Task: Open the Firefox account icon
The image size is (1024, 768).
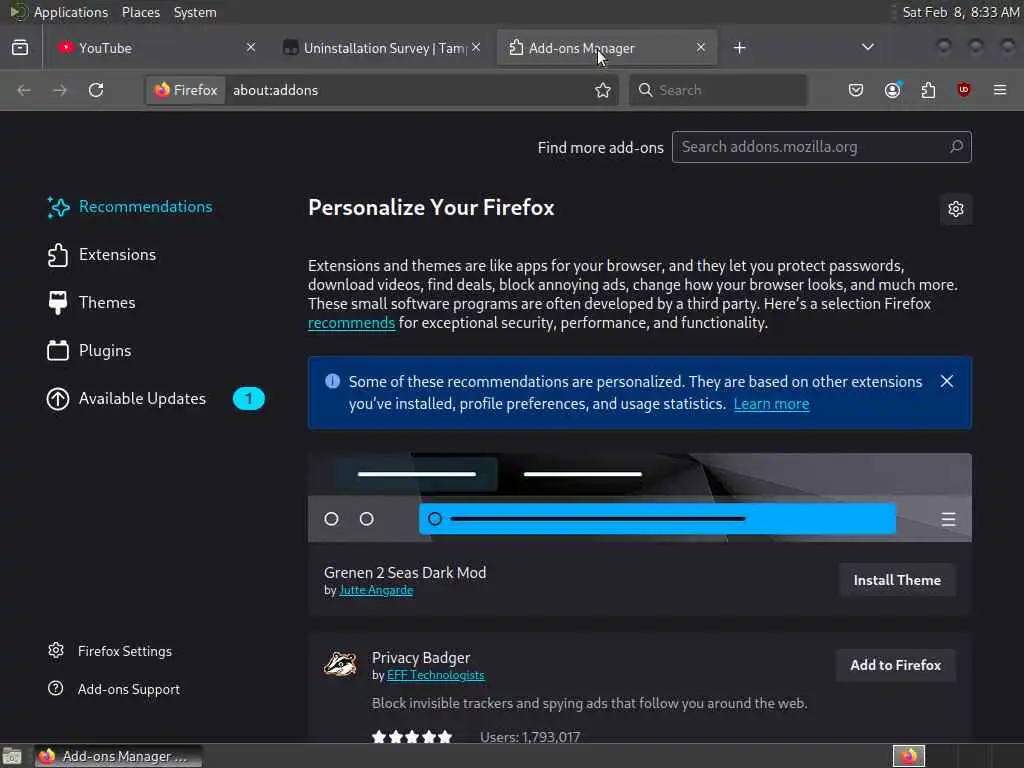Action: tap(892, 90)
